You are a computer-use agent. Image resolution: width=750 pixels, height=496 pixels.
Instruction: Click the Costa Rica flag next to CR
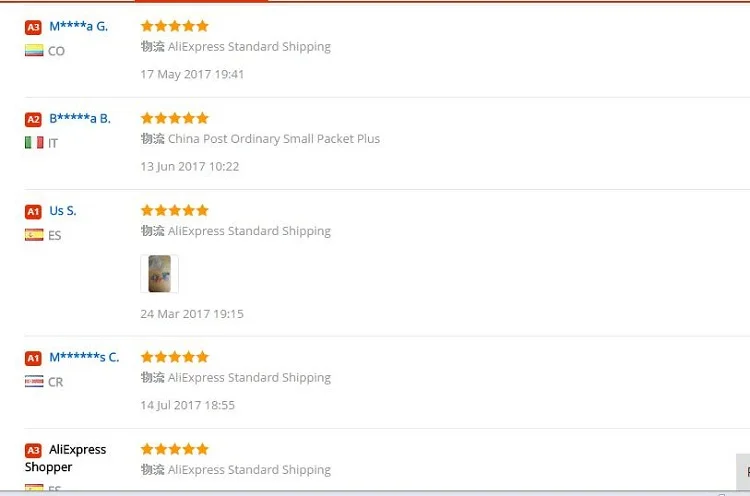click(34, 381)
